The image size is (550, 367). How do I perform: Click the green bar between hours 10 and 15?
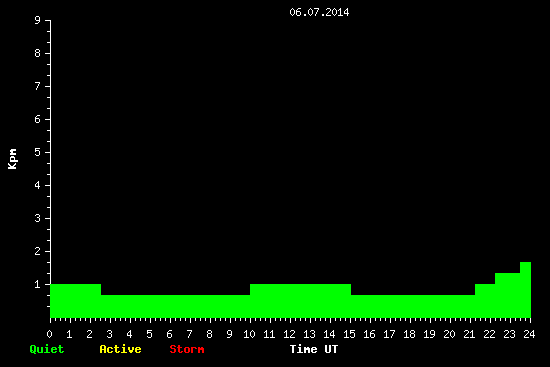pos(300,301)
